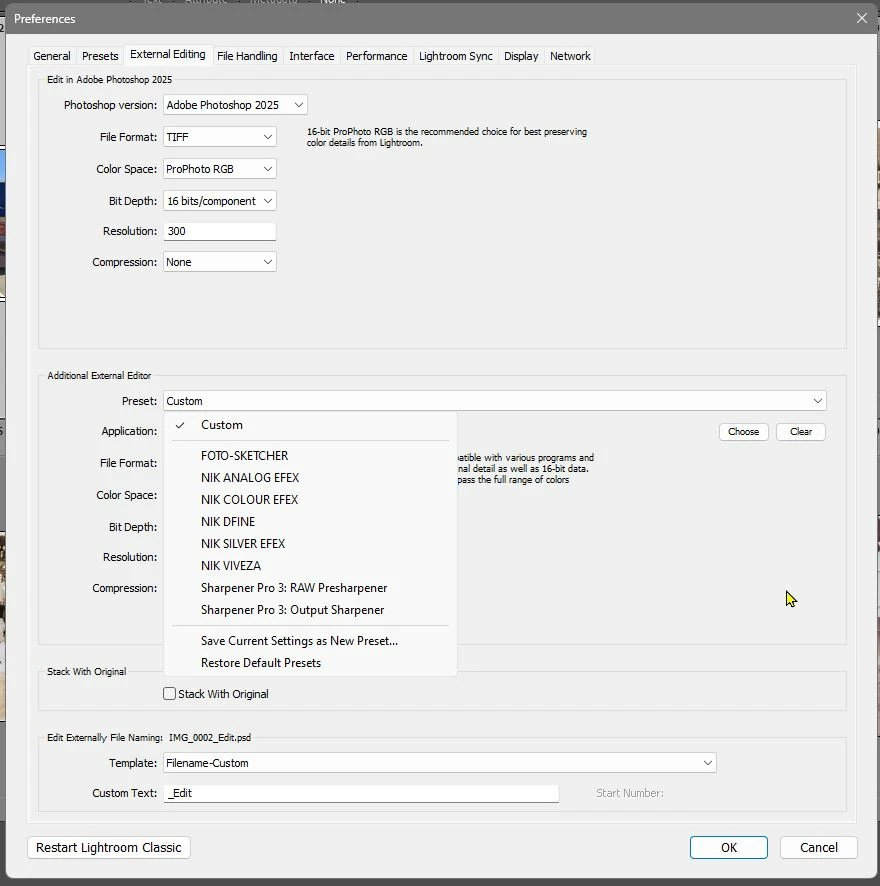Screen dimensions: 880x886
Task: Close the Preferences dialog with X
Action: point(861,19)
